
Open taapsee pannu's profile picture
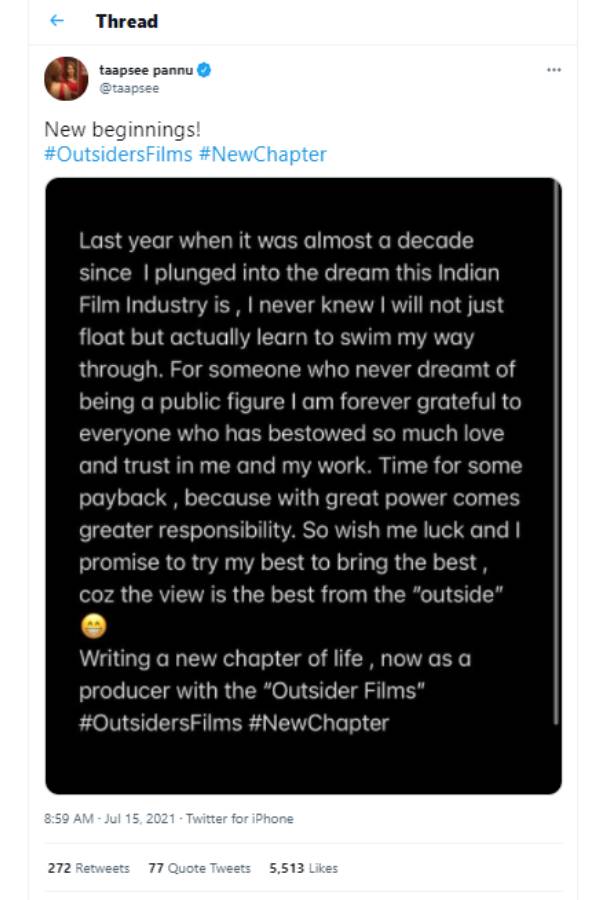pos(65,78)
